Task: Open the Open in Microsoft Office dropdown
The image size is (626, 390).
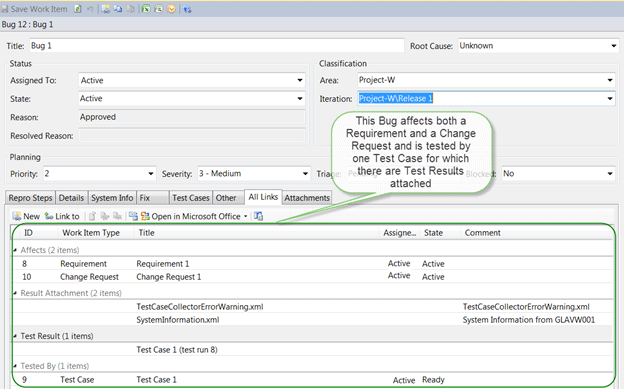Action: coord(246,216)
